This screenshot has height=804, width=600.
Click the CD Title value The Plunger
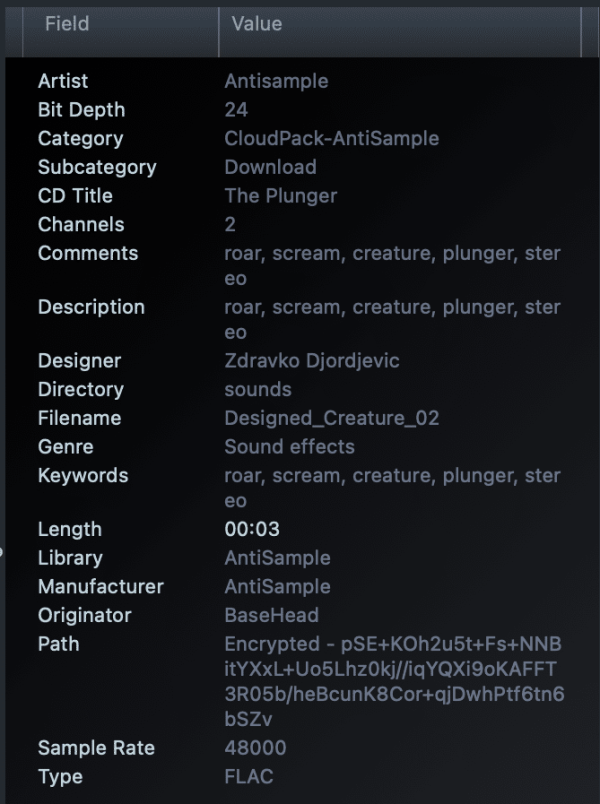coord(280,196)
